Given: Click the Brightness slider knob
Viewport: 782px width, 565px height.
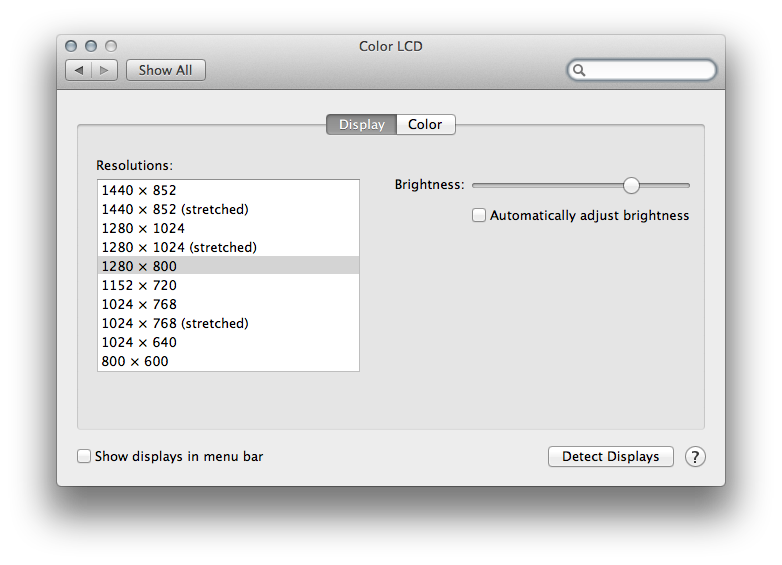Looking at the screenshot, I should pos(631,185).
